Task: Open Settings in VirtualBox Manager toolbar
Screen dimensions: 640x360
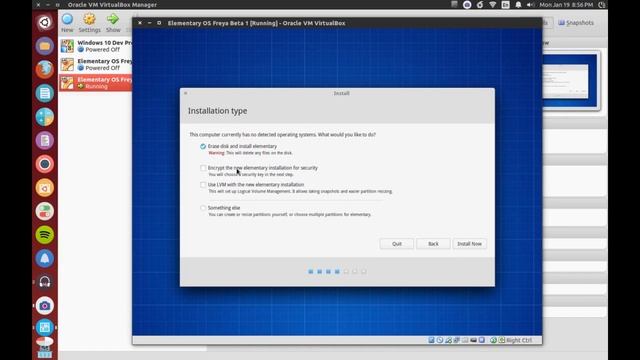Action: coord(89,23)
